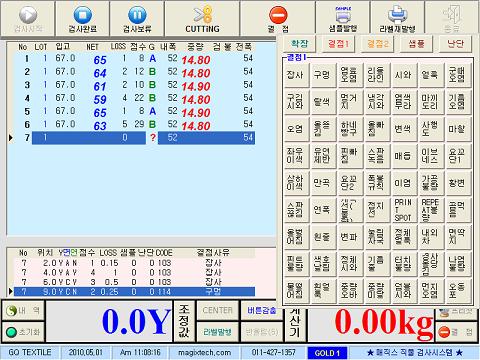Click the 라벨발행 label print button
The width and height of the screenshot is (480, 360).
tap(217, 332)
